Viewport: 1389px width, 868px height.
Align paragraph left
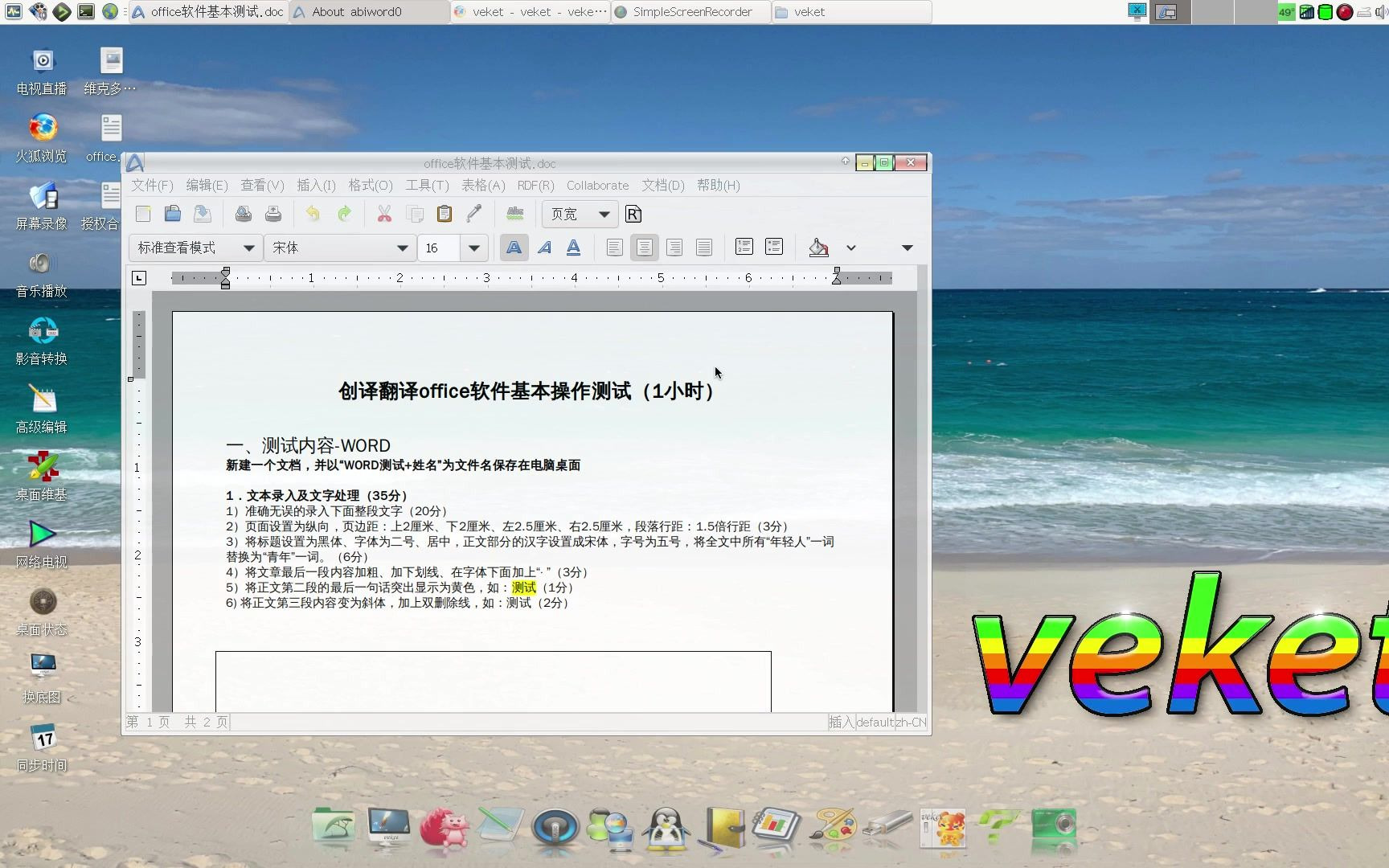pos(615,248)
